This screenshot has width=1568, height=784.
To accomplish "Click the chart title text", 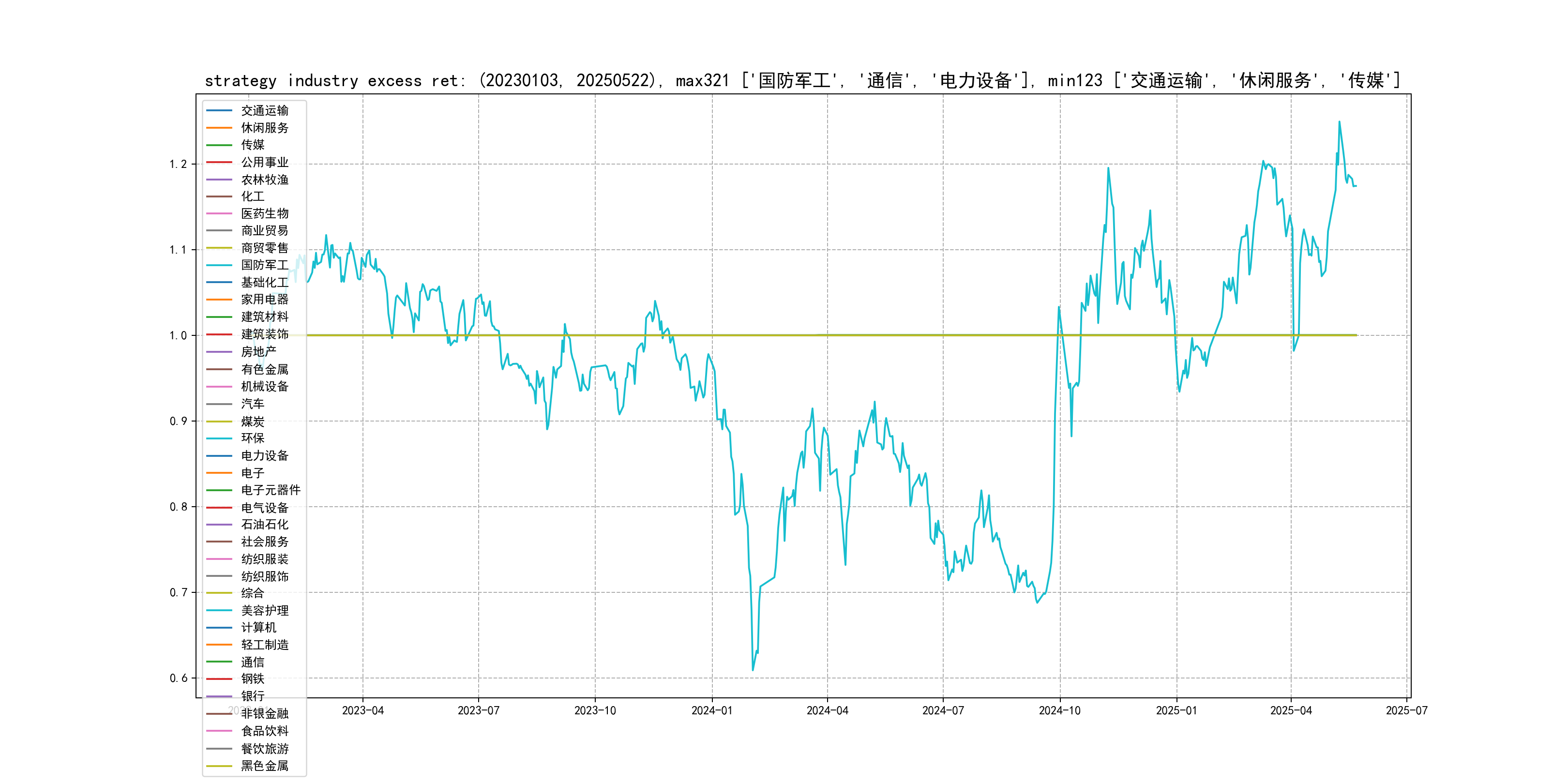I will pyautogui.click(x=802, y=80).
